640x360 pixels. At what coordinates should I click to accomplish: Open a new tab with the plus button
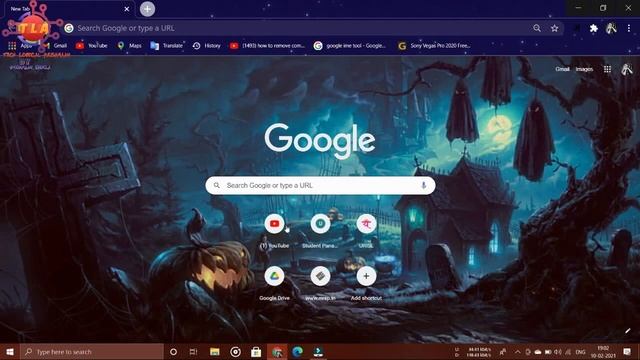[x=147, y=9]
